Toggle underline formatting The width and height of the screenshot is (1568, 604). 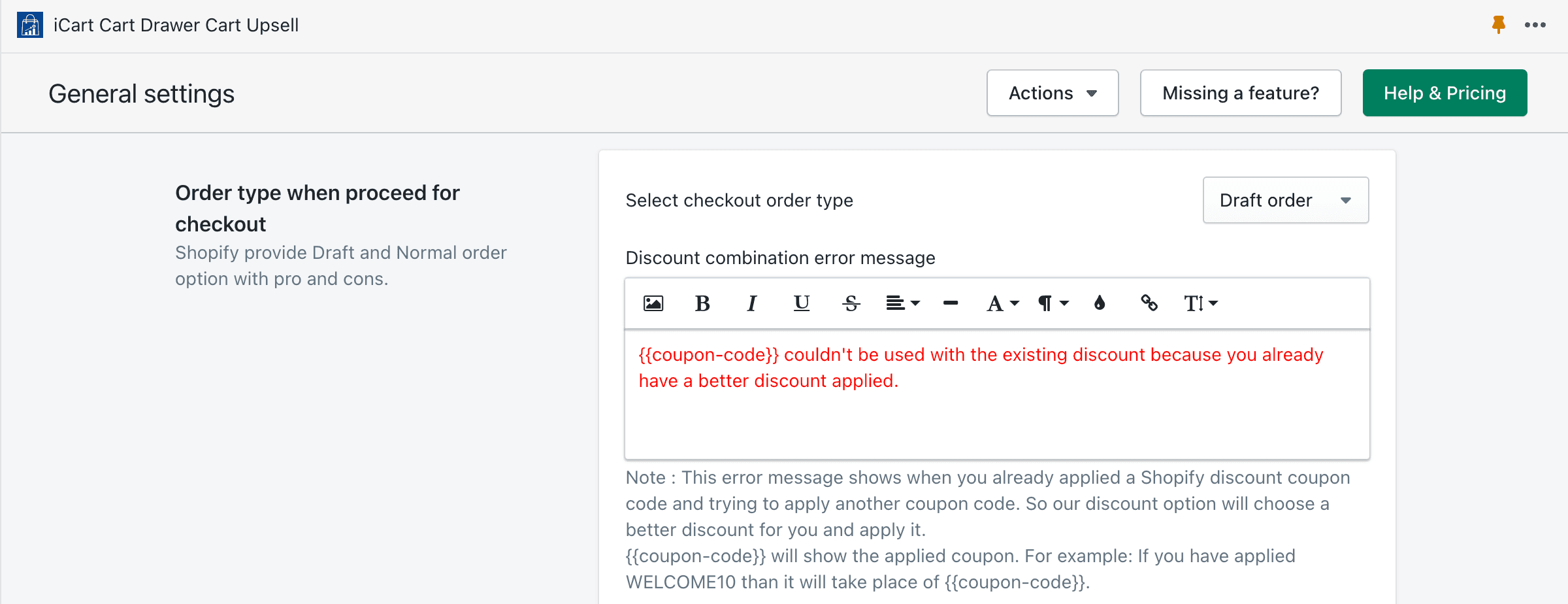[x=802, y=303]
